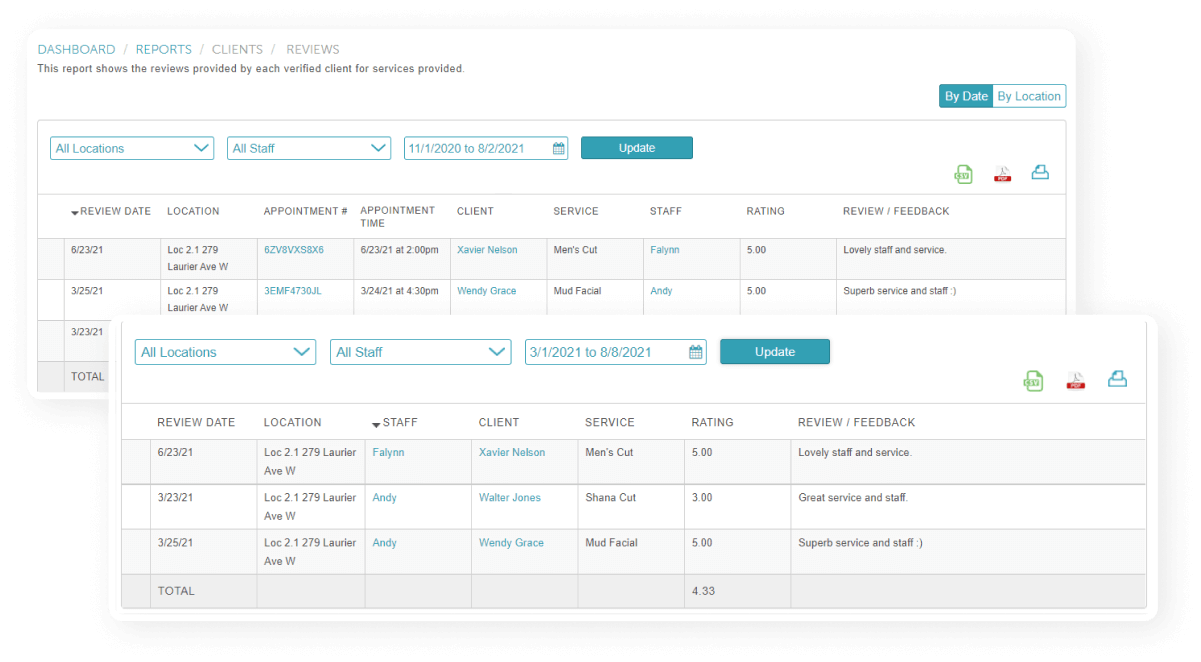Open All Staff dropdown in back panel

point(309,148)
